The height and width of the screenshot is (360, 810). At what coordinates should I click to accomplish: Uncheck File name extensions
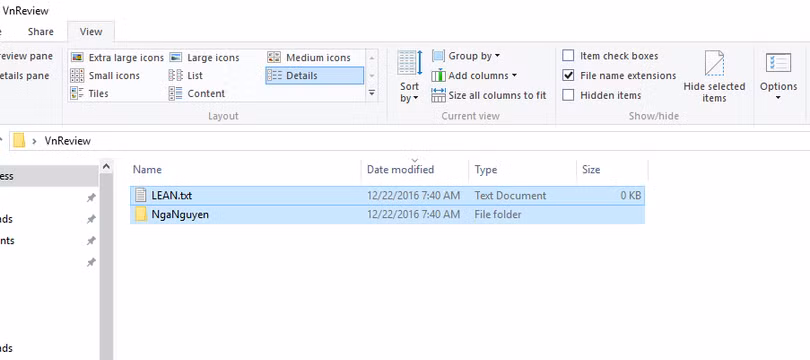tap(568, 75)
